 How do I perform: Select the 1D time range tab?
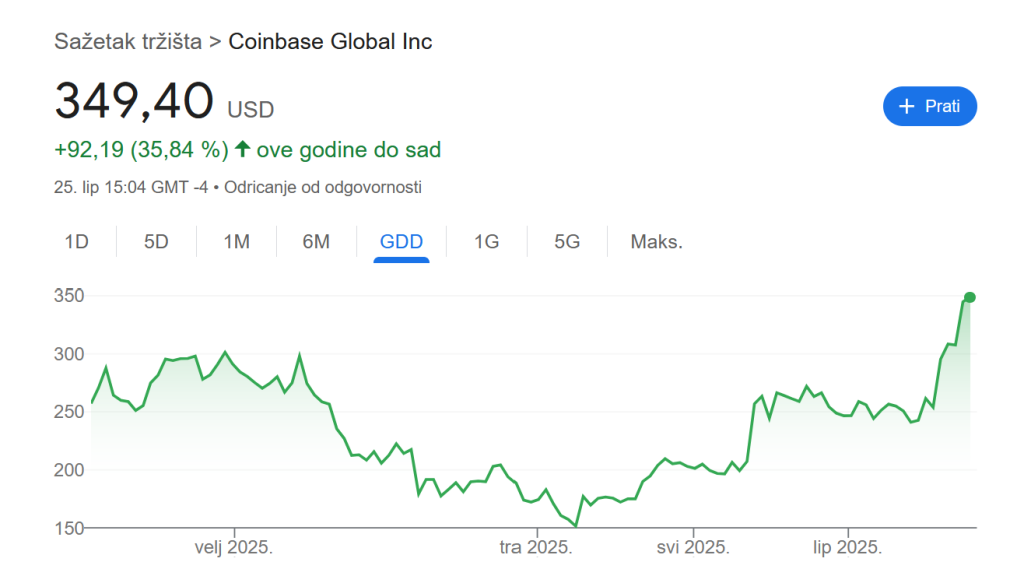pyautogui.click(x=76, y=242)
